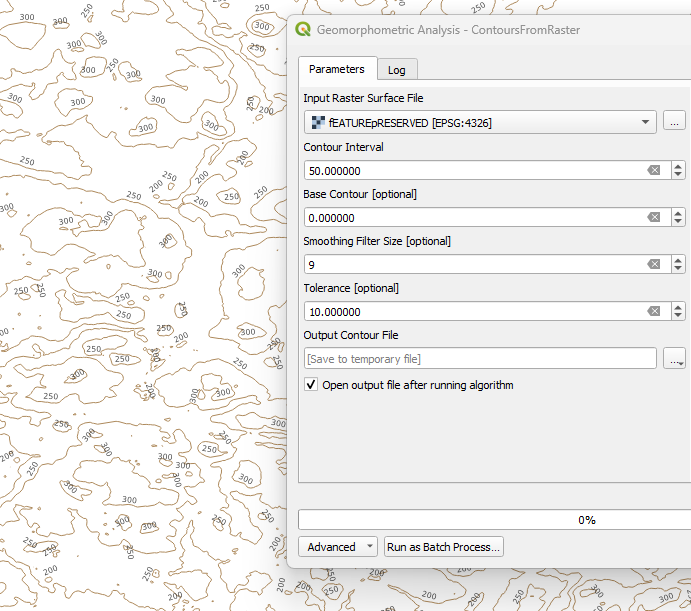
Task: Clear the Base Contour value
Action: 653,218
